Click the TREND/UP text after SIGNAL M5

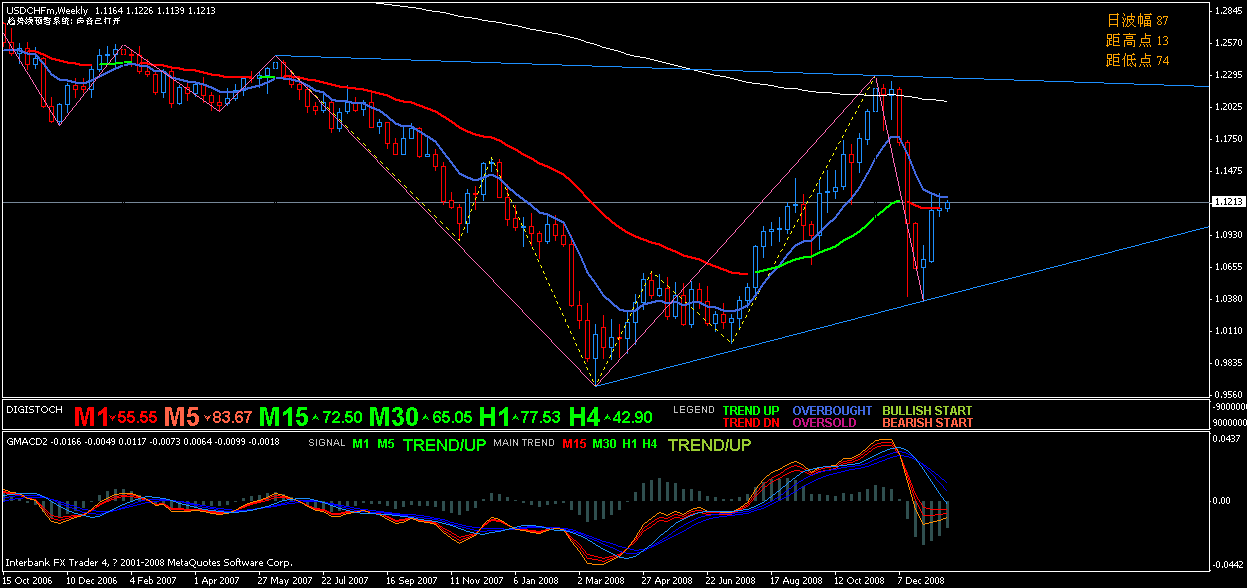pyautogui.click(x=444, y=444)
